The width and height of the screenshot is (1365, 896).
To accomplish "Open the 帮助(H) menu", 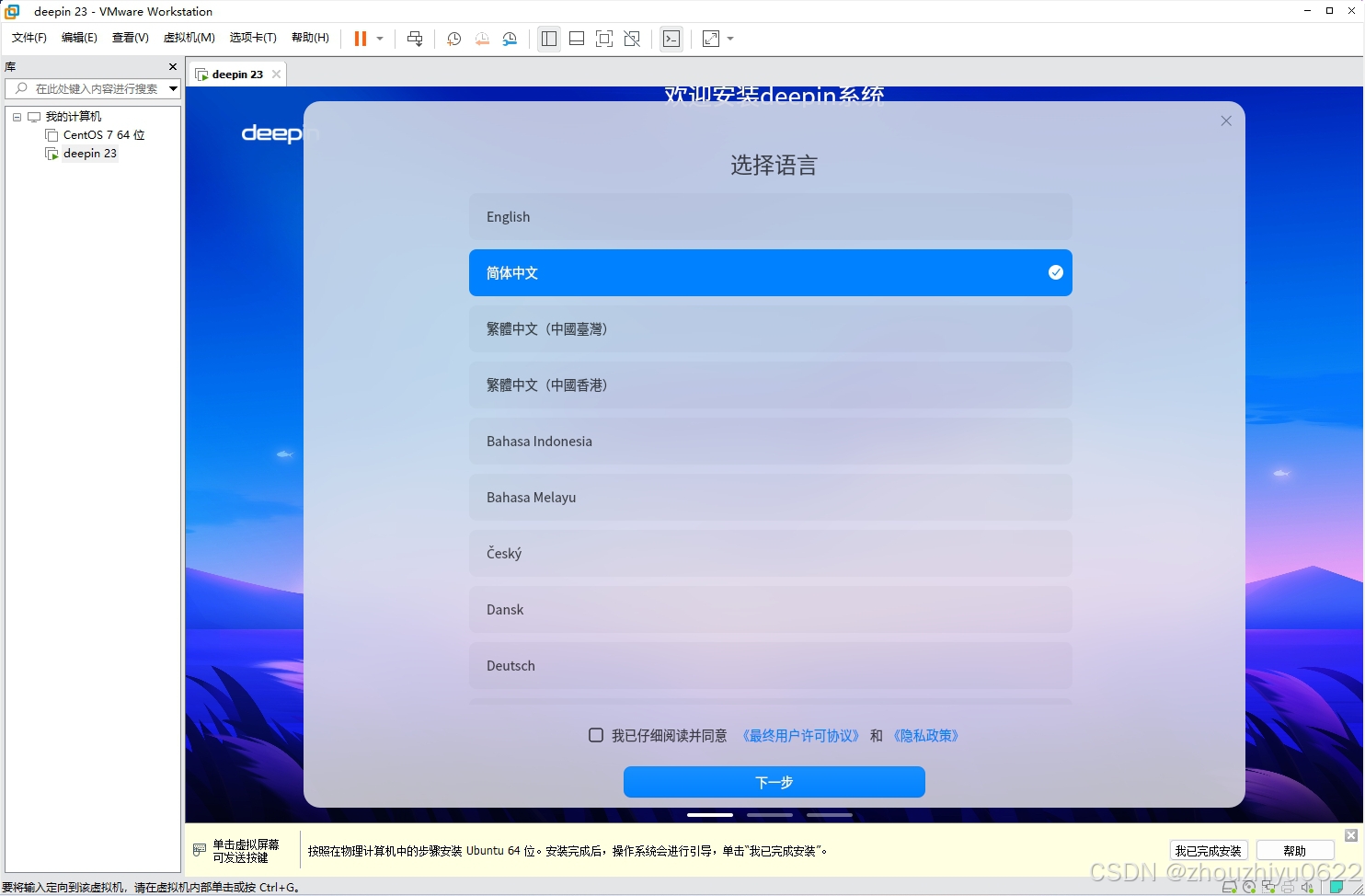I will [x=310, y=38].
